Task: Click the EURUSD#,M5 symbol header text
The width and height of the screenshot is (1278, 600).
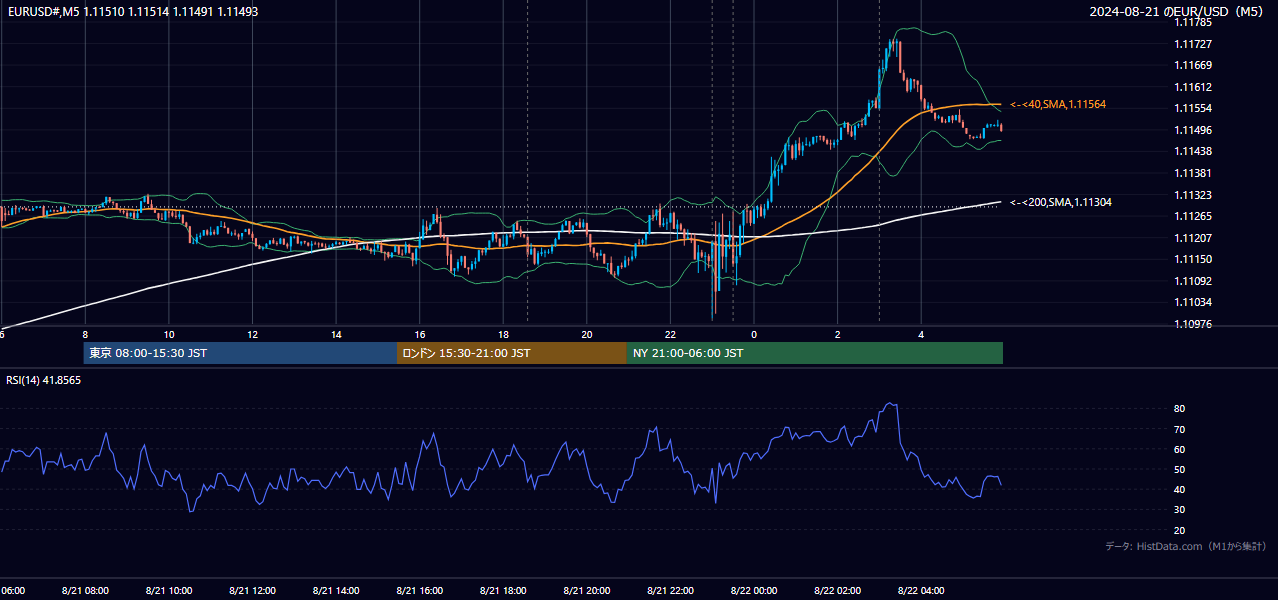Action: (132, 10)
